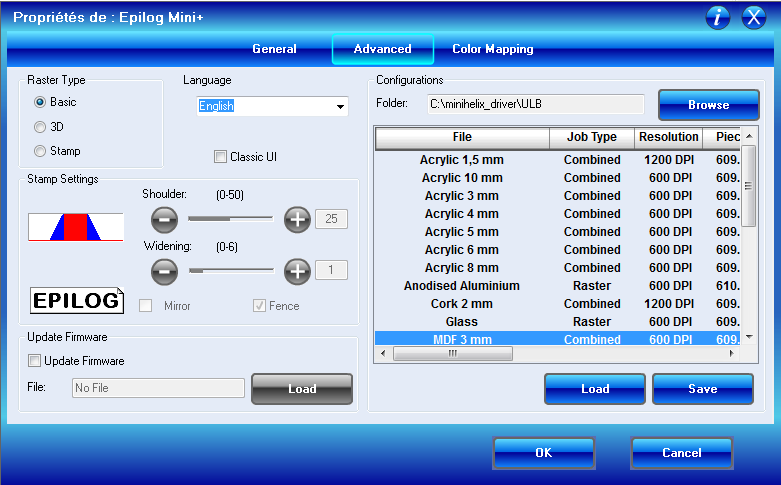Click 1200 DPI in Cork 2 mm row
The height and width of the screenshot is (485, 781).
pos(669,304)
